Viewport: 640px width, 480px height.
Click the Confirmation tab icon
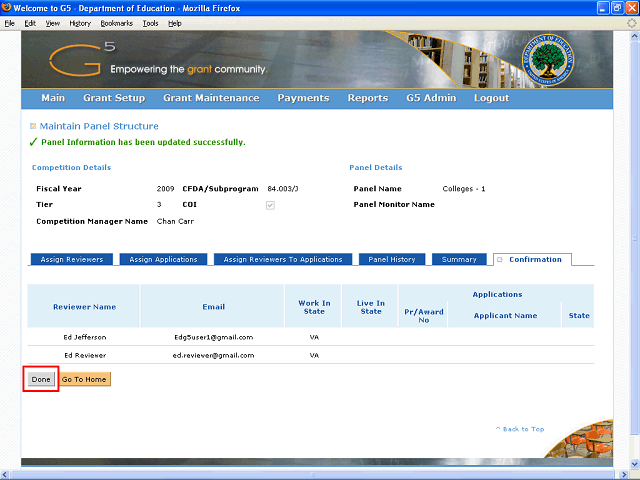pos(500,260)
